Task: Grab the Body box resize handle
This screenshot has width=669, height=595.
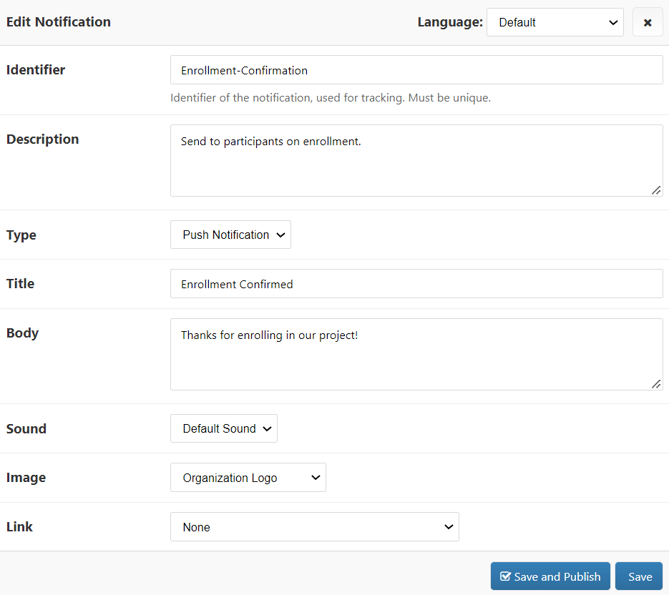Action: (x=656, y=384)
